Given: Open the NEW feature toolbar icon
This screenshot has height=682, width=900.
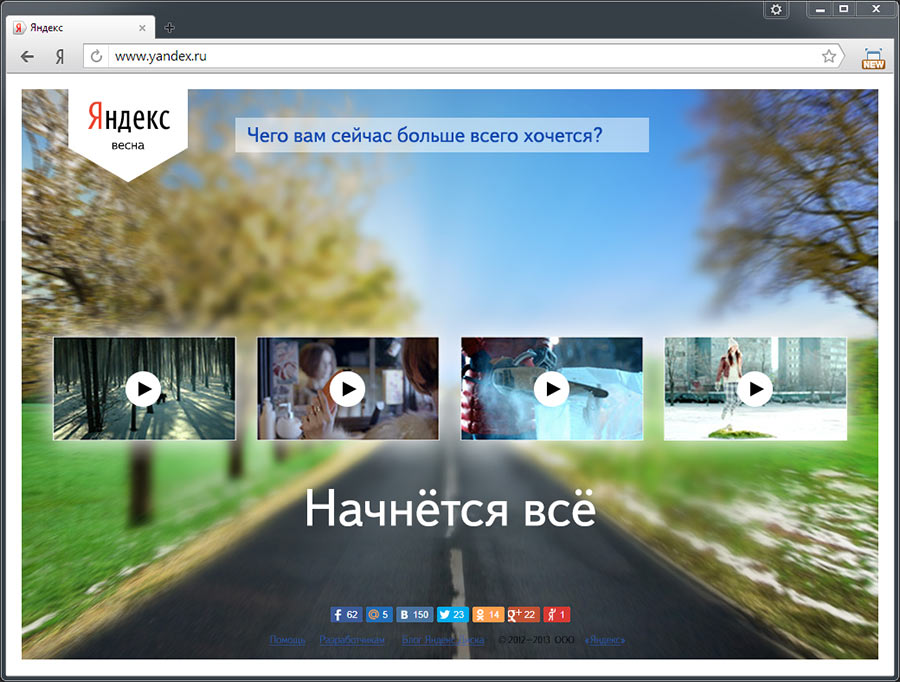Looking at the screenshot, I should [x=873, y=58].
